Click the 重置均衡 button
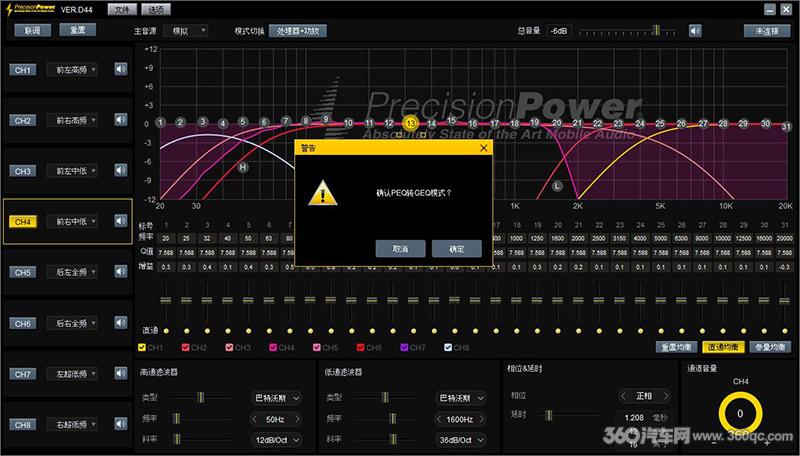 [677, 347]
